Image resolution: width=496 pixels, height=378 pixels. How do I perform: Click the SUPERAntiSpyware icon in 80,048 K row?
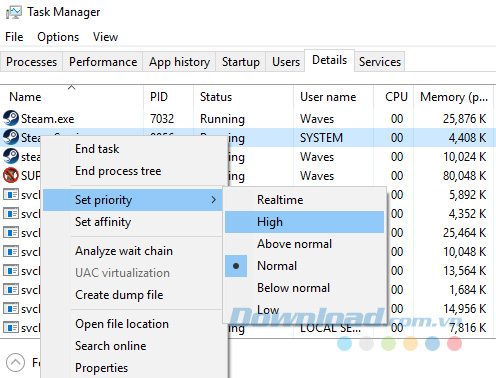pos(11,175)
